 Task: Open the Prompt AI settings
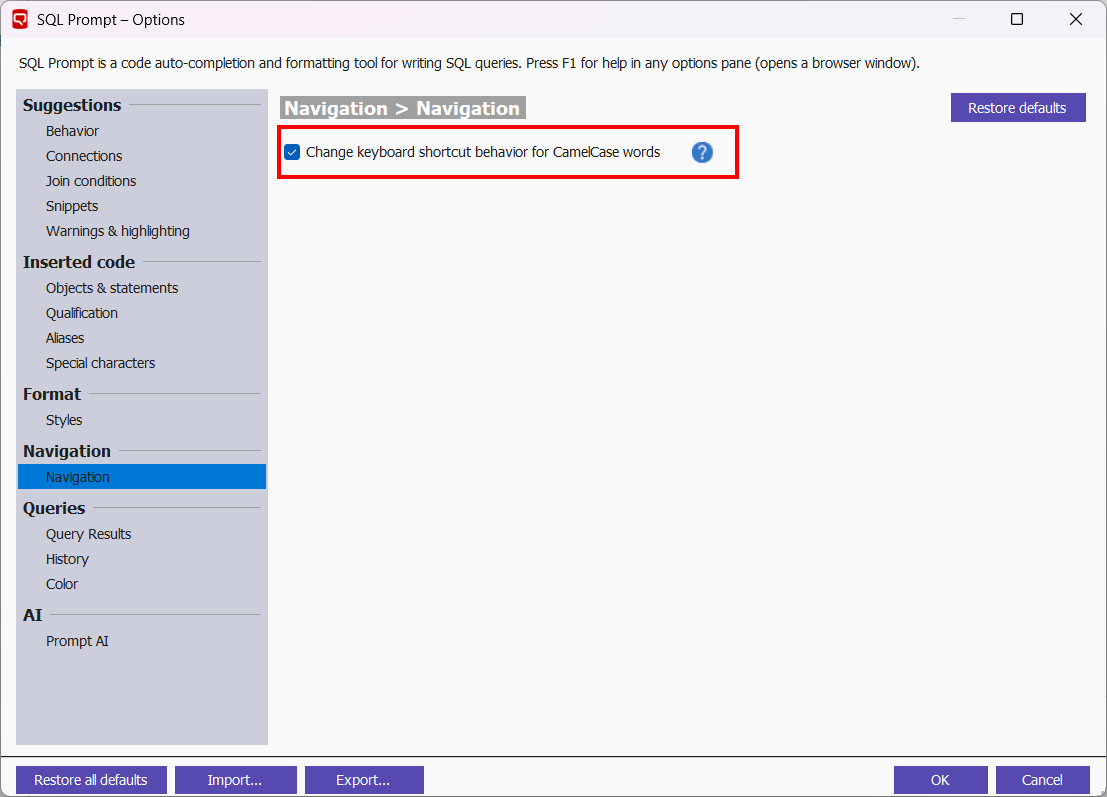click(x=77, y=642)
